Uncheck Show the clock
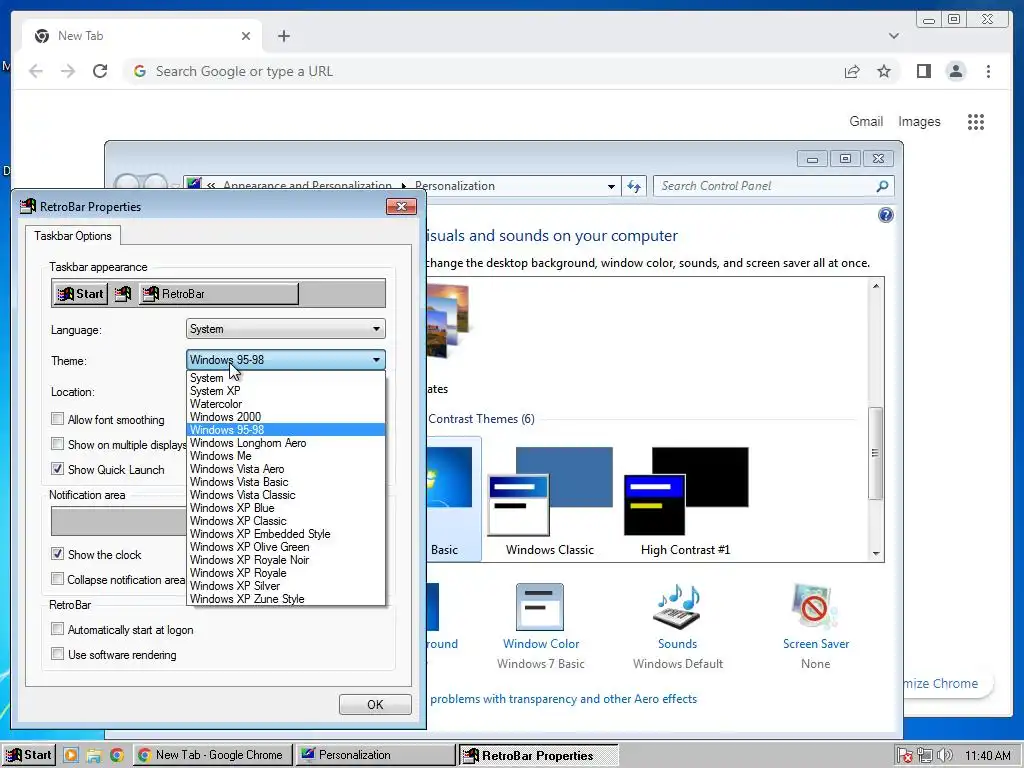This screenshot has height=768, width=1024. 57,554
